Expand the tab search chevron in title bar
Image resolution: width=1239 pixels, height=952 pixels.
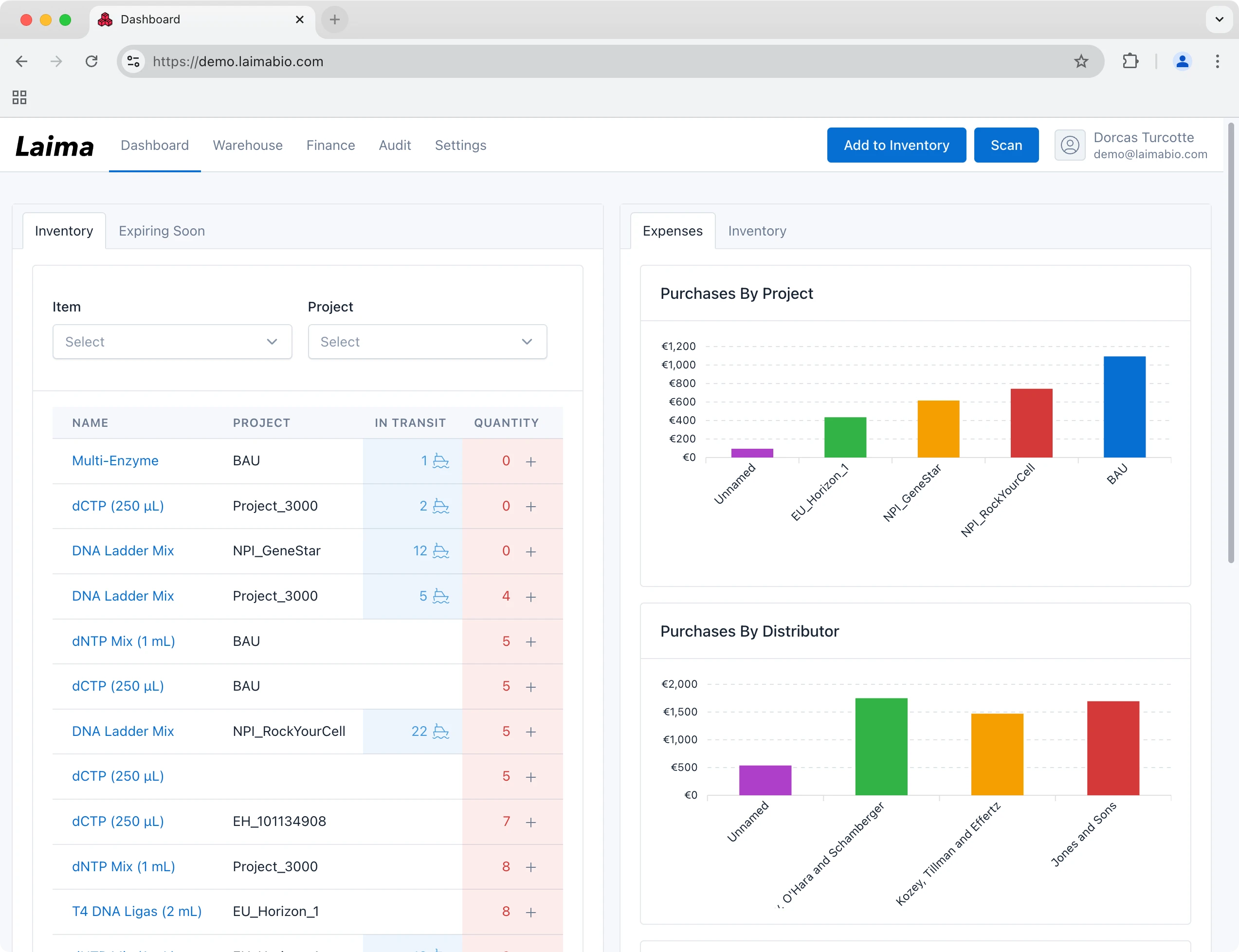coord(1219,19)
